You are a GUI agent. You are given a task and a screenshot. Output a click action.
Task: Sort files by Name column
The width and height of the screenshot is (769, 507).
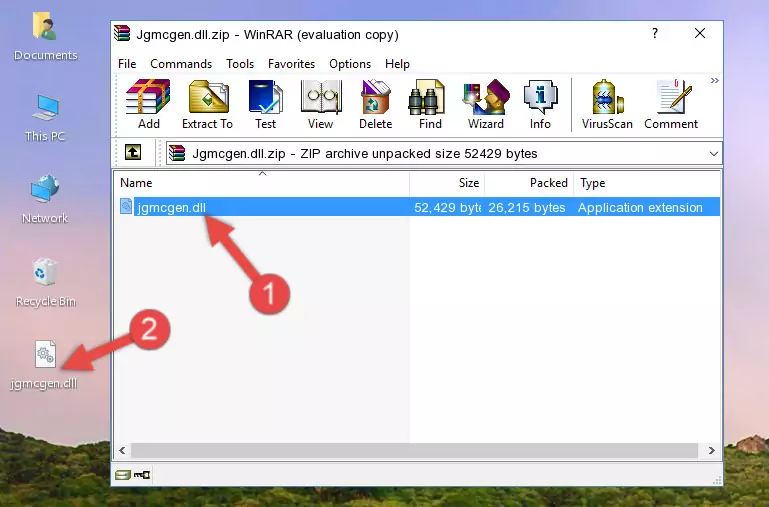tap(262, 183)
